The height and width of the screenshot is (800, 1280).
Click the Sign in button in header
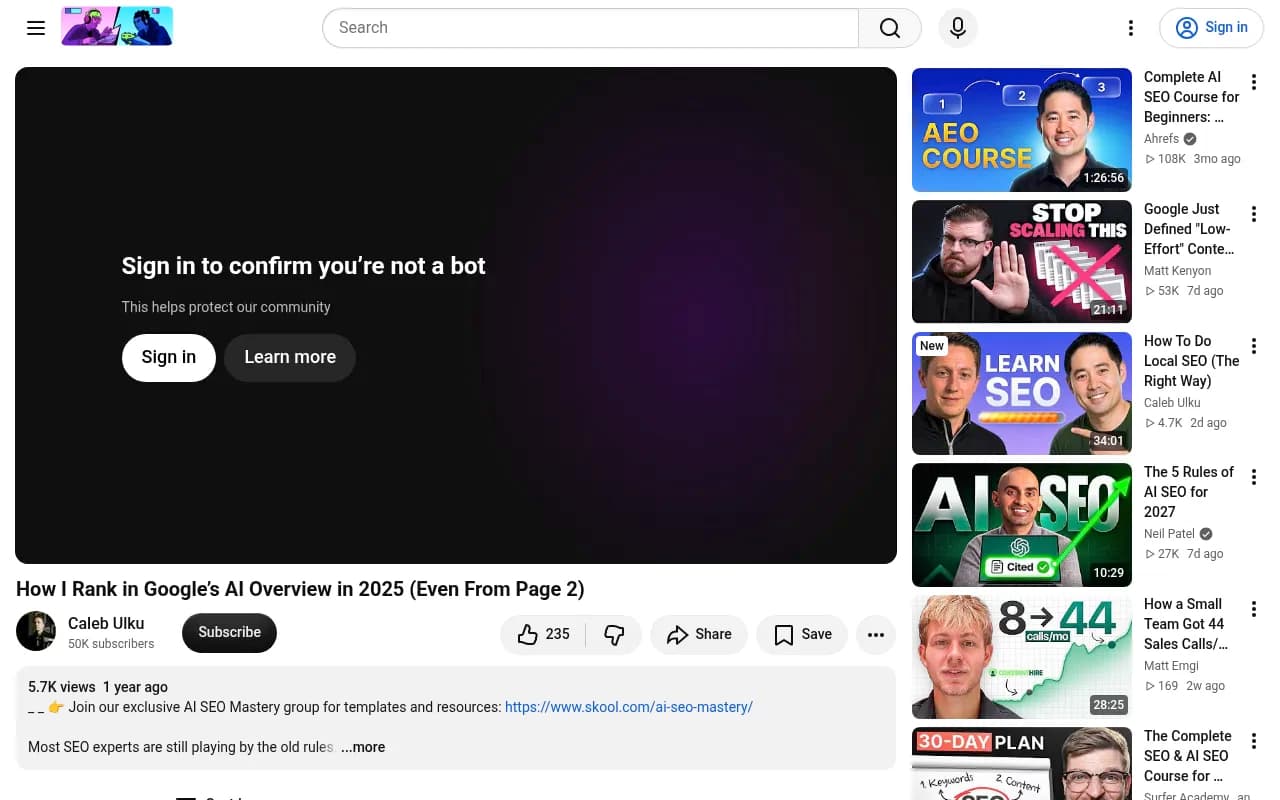1211,28
